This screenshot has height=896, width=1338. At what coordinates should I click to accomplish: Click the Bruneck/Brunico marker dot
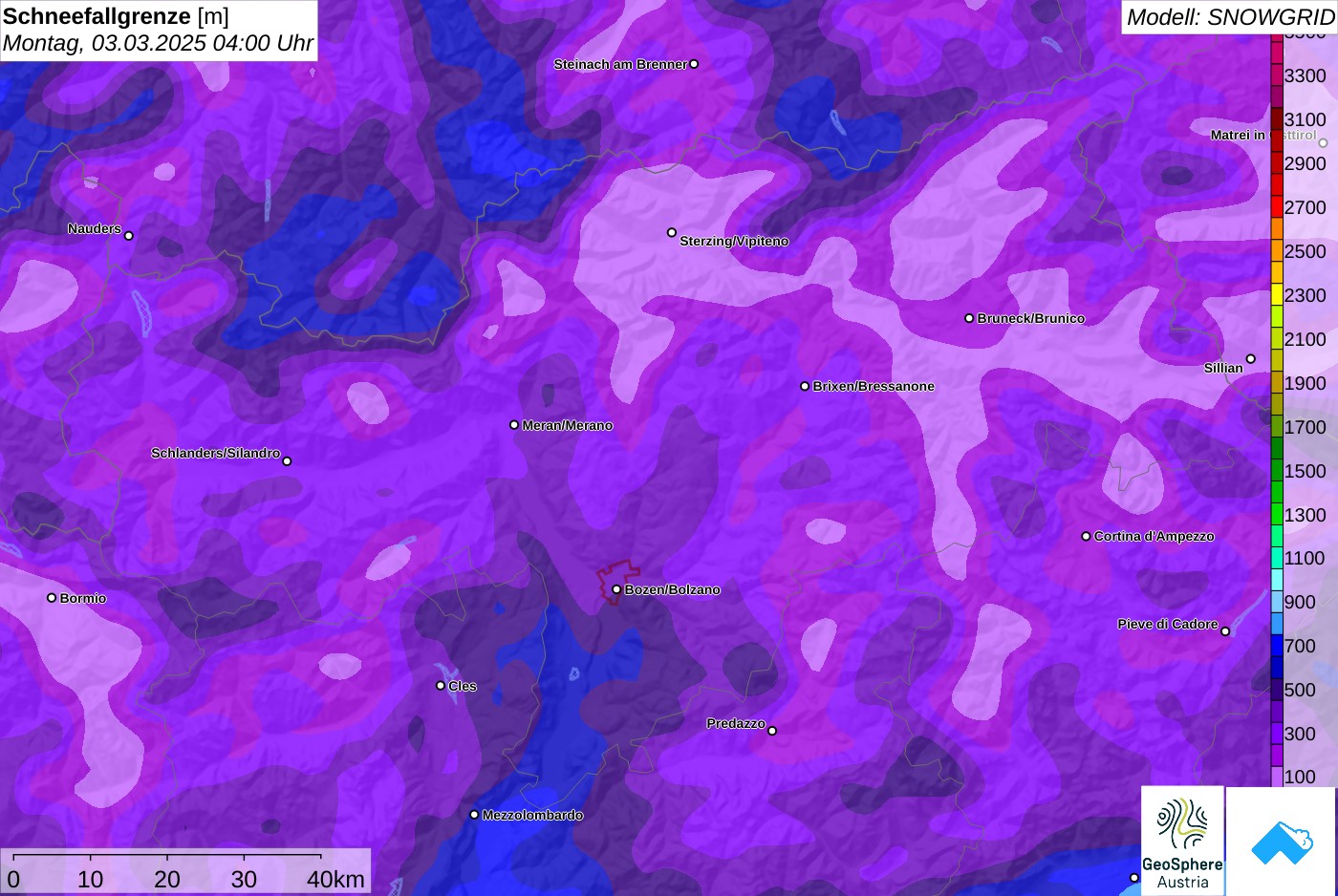click(969, 318)
